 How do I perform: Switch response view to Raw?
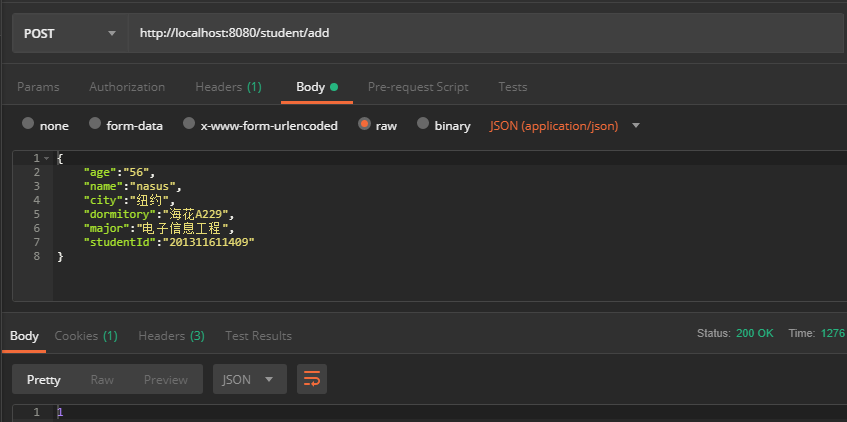(102, 379)
